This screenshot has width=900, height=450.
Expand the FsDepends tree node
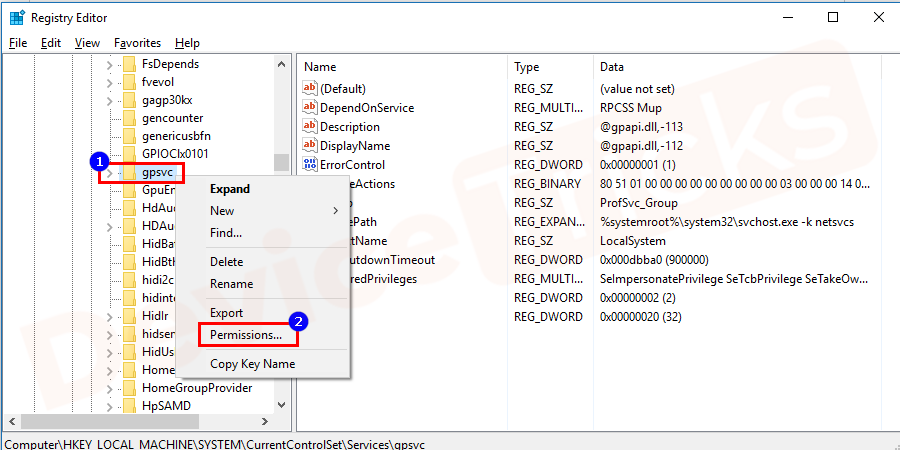(110, 64)
